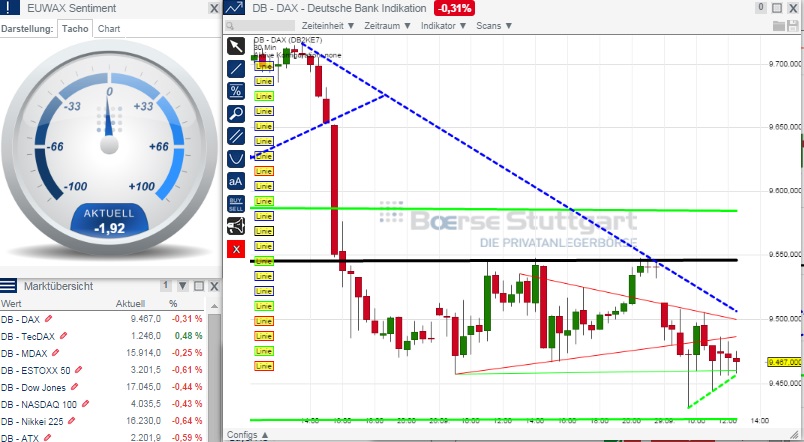Switch to the Tacho tab
Viewport: 804px width, 442px height.
coord(75,29)
